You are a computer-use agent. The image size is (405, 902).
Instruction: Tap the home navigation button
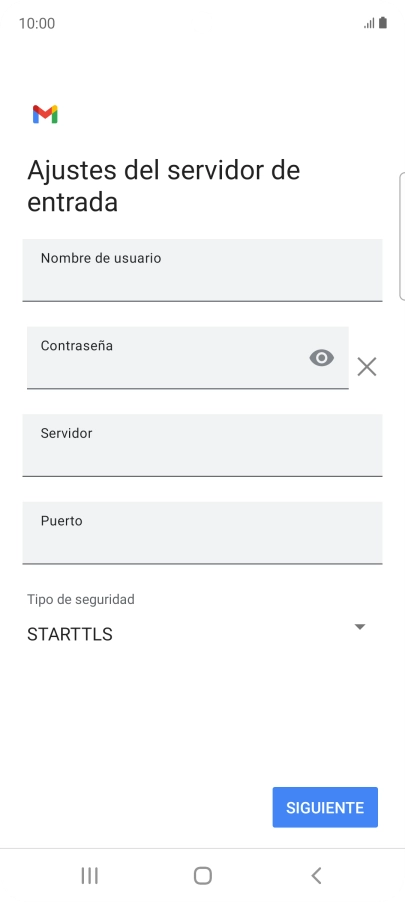[202, 876]
